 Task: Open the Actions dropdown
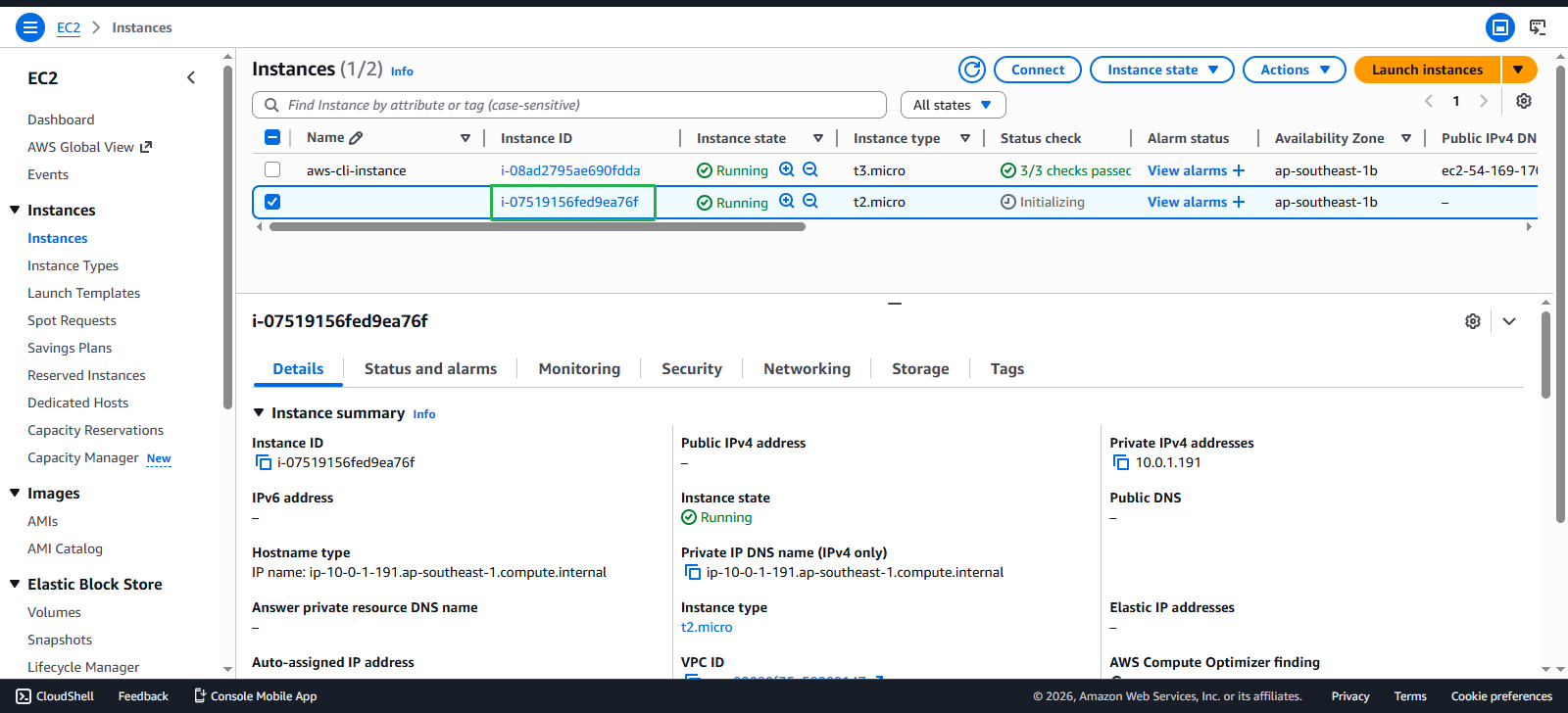[x=1294, y=70]
